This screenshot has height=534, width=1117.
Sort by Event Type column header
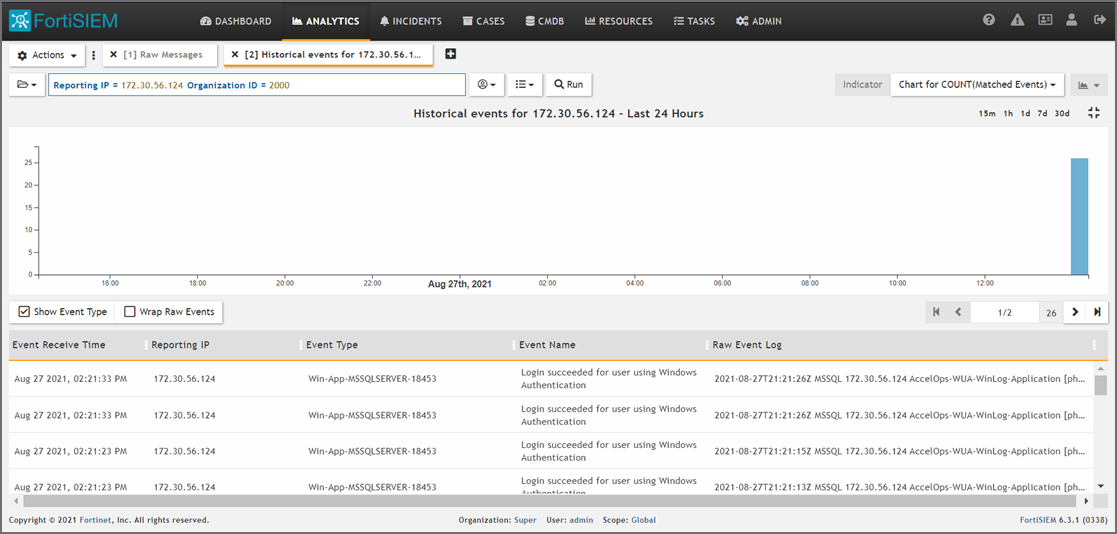tap(332, 345)
